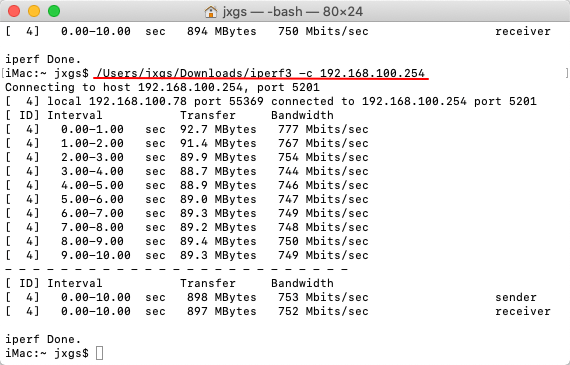Click the 744 Mbits/sec bandwidth value
This screenshot has height=365, width=570.
click(323, 171)
